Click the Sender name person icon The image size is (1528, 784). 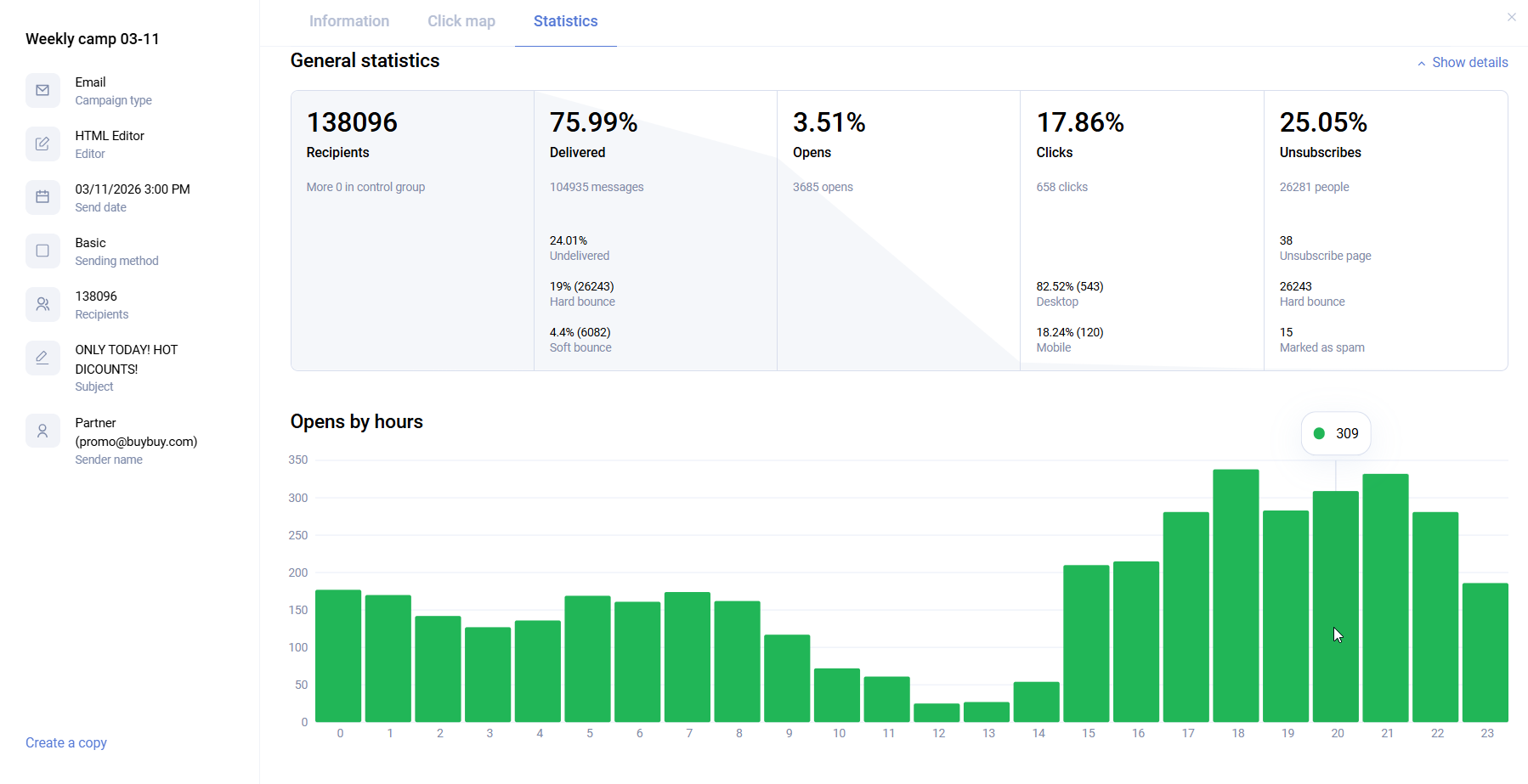42,431
